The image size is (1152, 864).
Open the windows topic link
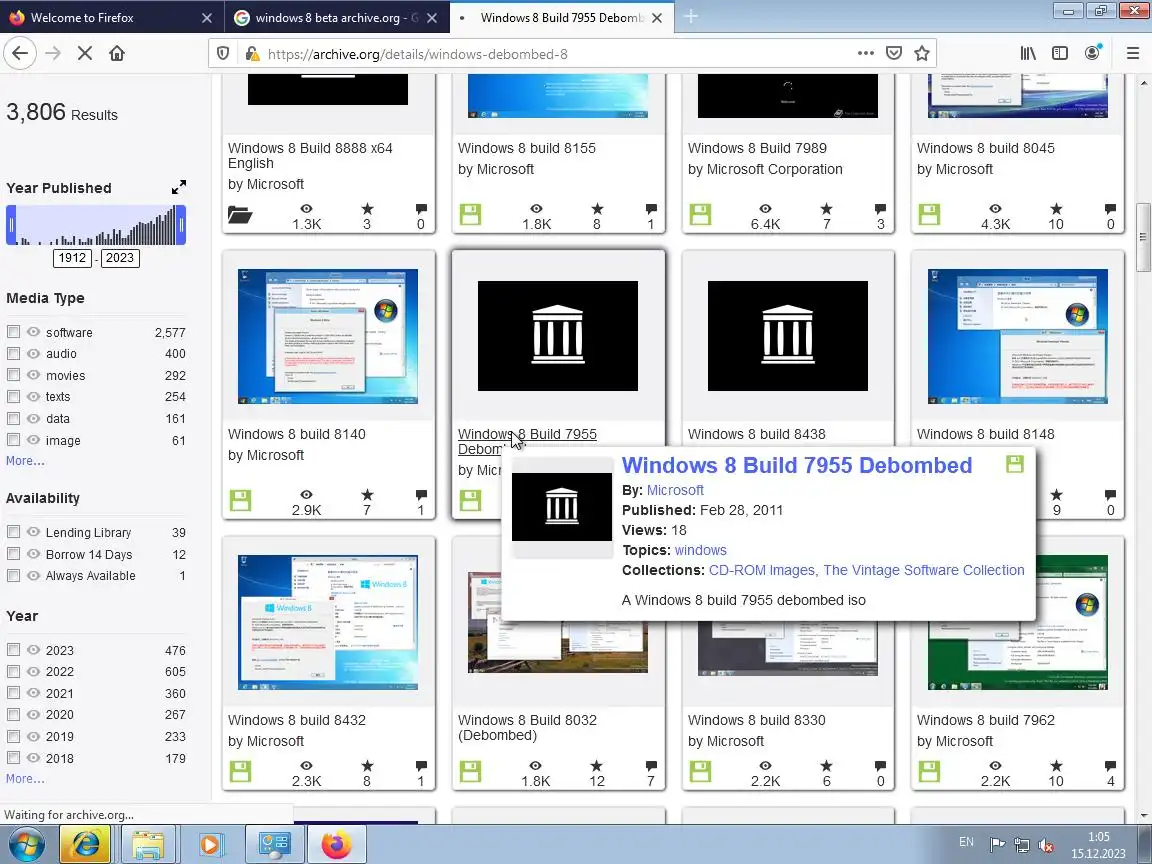700,550
